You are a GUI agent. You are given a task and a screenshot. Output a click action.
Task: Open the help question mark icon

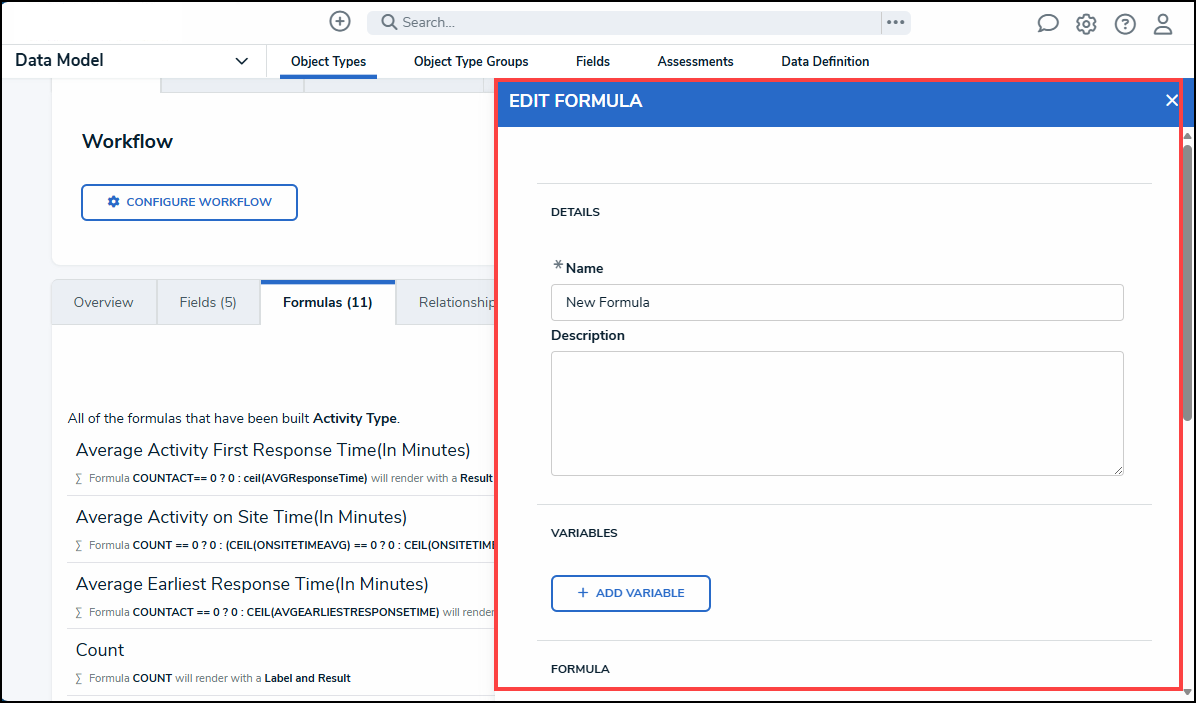[x=1125, y=24]
